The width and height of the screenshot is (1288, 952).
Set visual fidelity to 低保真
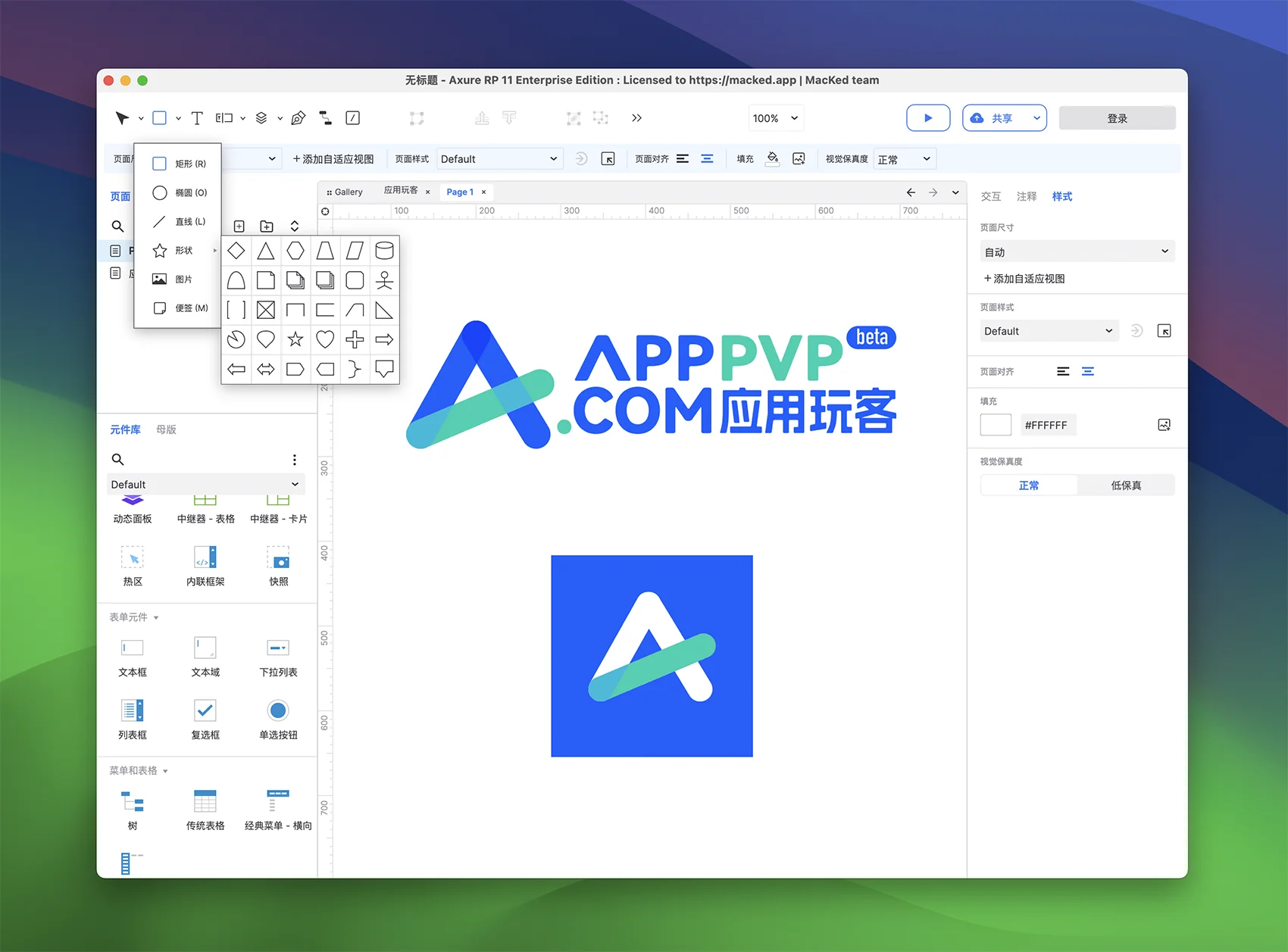pos(1126,485)
